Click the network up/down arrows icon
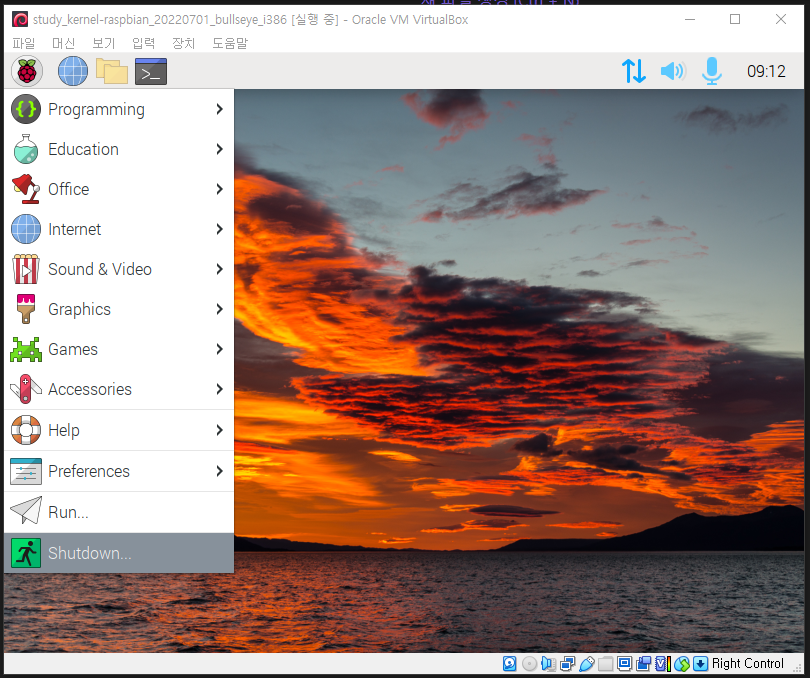Screen dimensions: 810x678 click(x=634, y=71)
